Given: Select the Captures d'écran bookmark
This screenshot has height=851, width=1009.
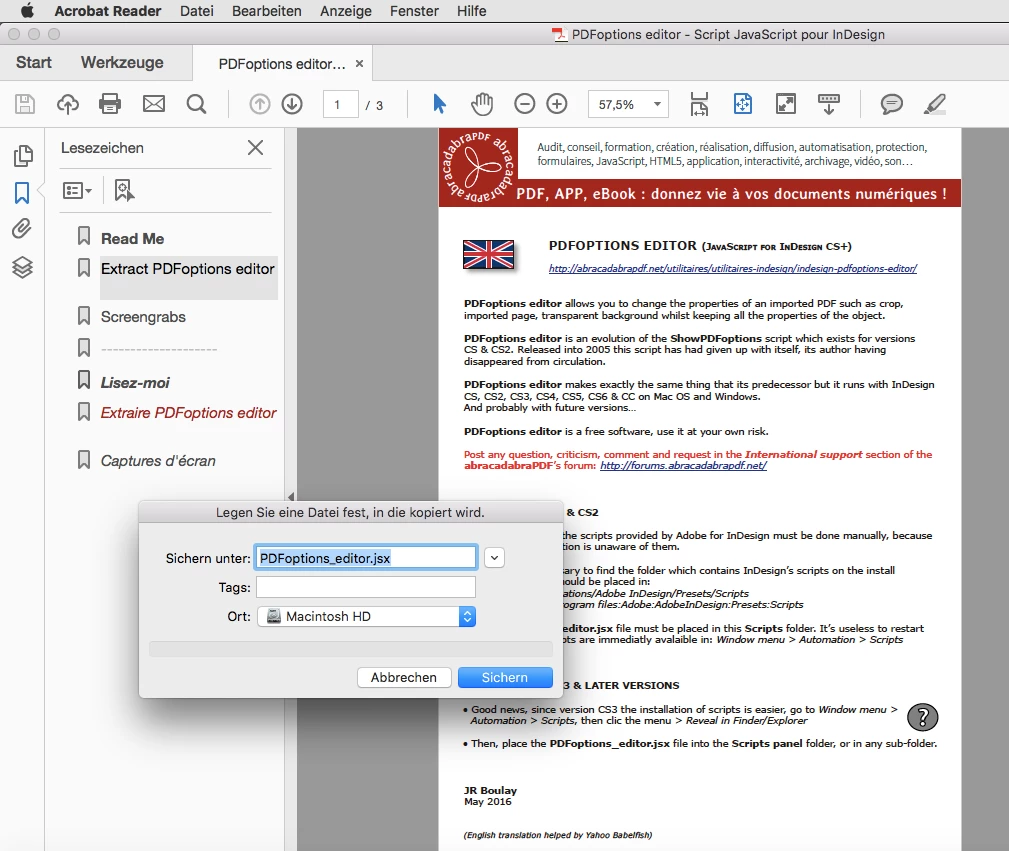Looking at the screenshot, I should click(x=158, y=461).
